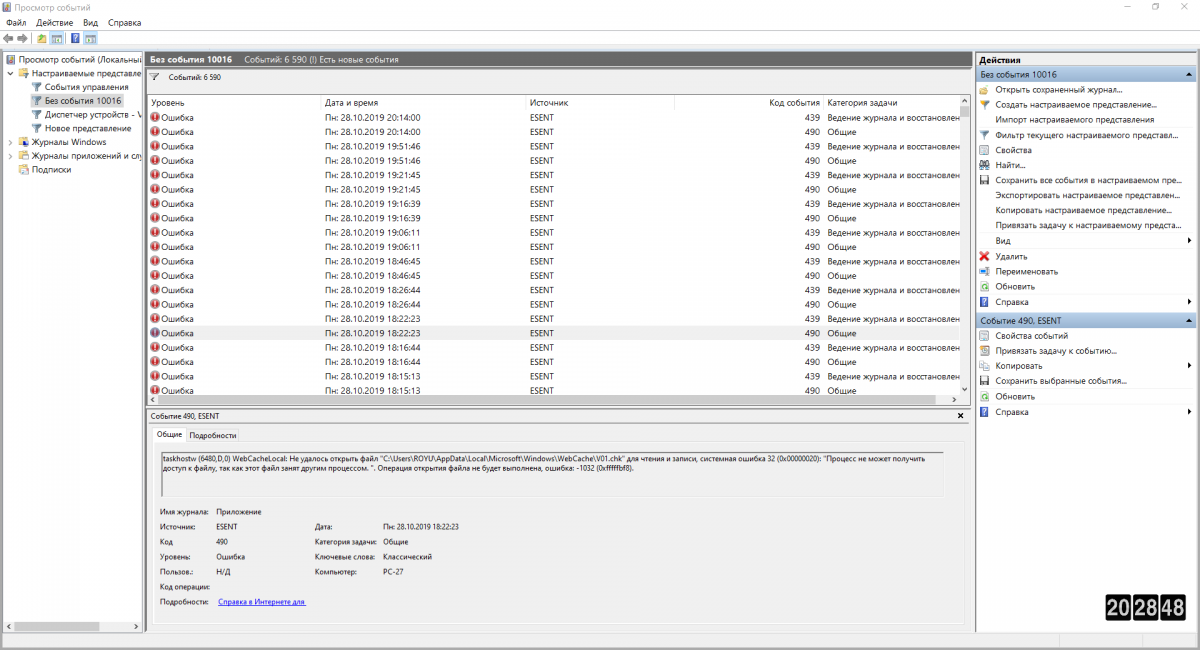This screenshot has height=650, width=1200.
Task: Click the Переименовать icon
Action: (x=985, y=271)
